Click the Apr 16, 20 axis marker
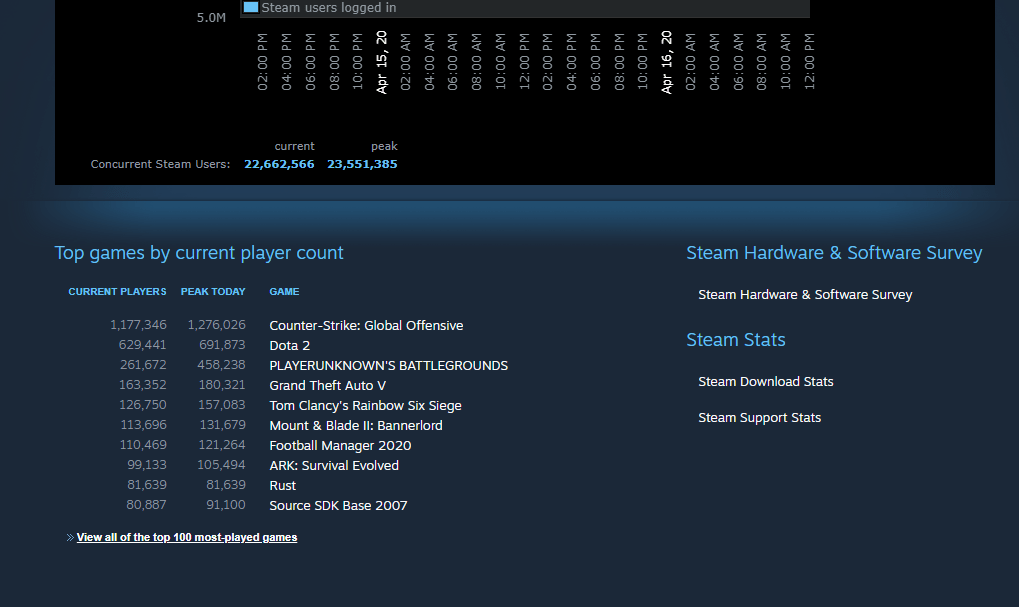 tap(666, 62)
